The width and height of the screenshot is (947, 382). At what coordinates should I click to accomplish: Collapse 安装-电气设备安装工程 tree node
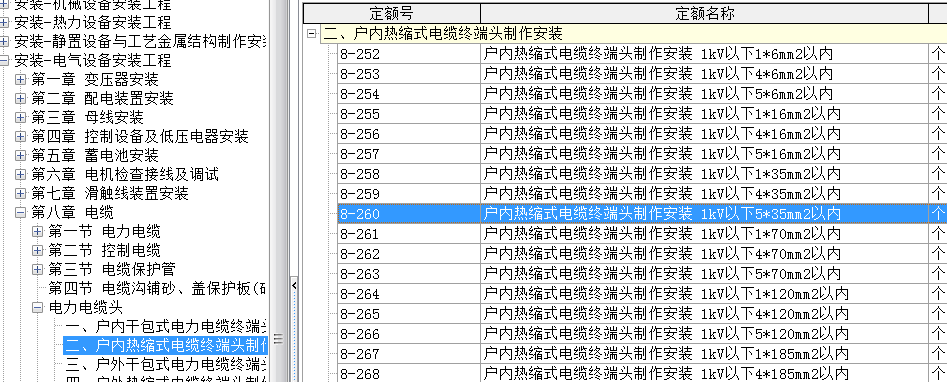[4, 60]
